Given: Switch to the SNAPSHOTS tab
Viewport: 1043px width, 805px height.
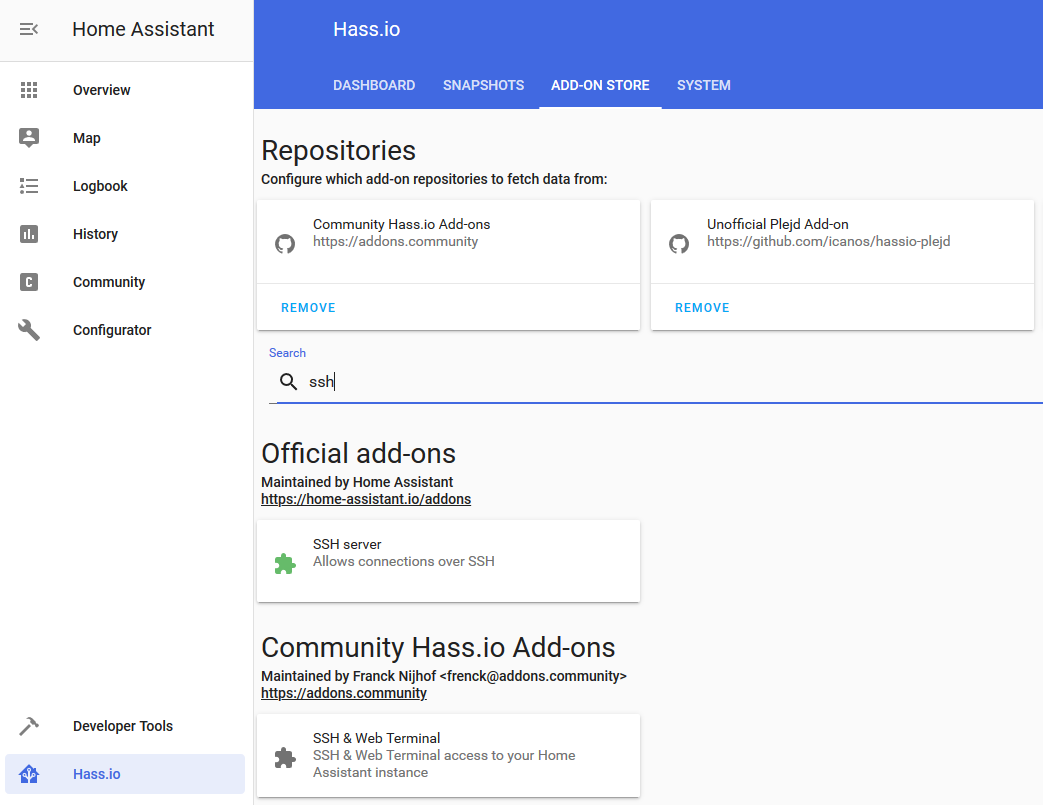Looking at the screenshot, I should (483, 85).
